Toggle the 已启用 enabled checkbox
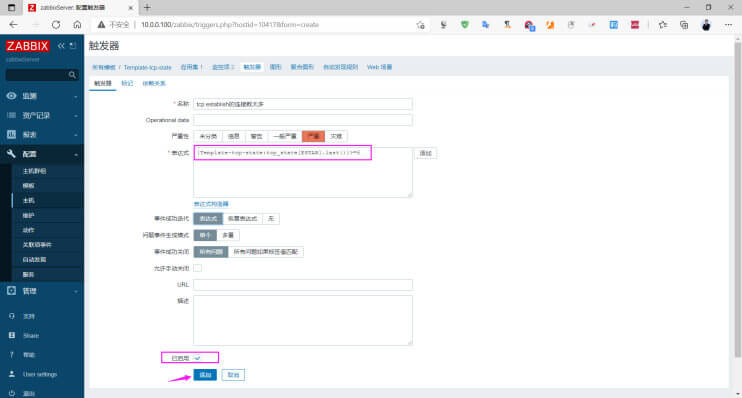 197,358
